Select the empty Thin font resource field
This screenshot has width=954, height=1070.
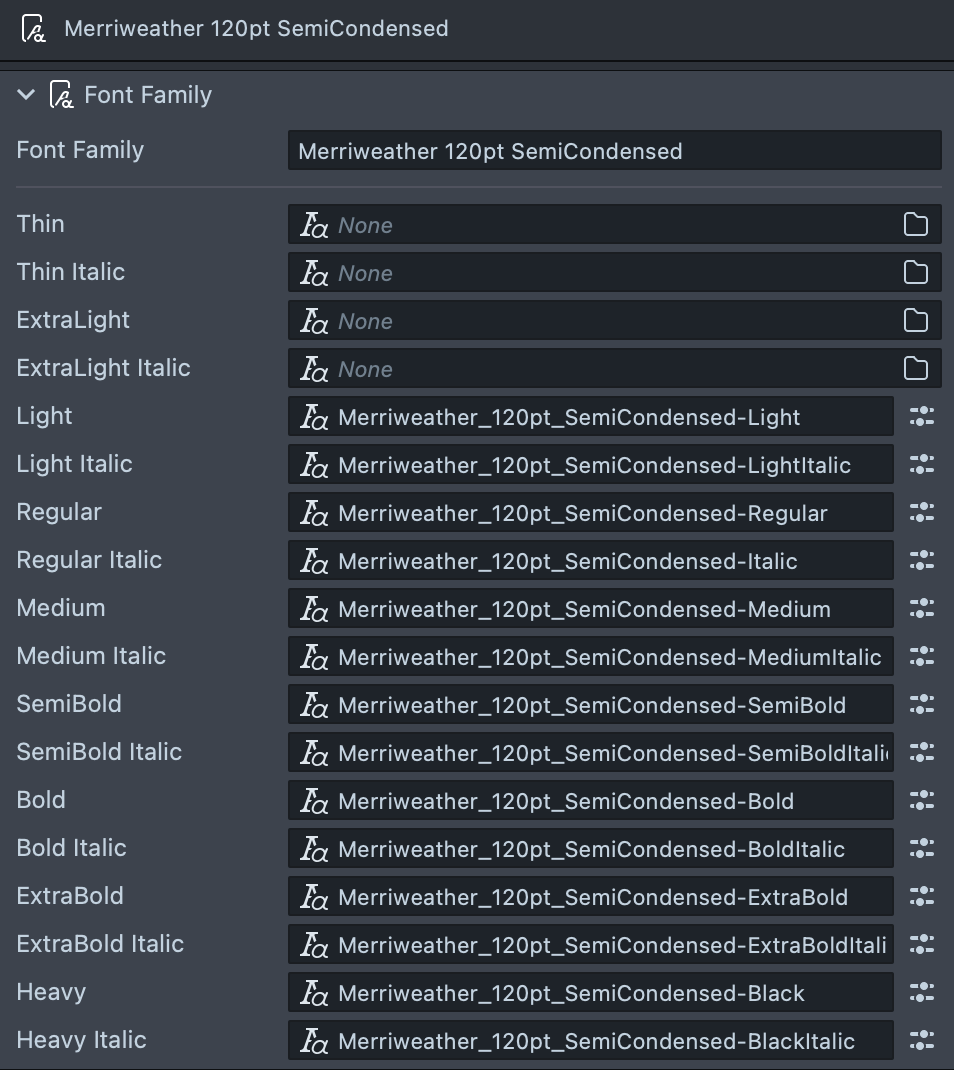pos(590,224)
